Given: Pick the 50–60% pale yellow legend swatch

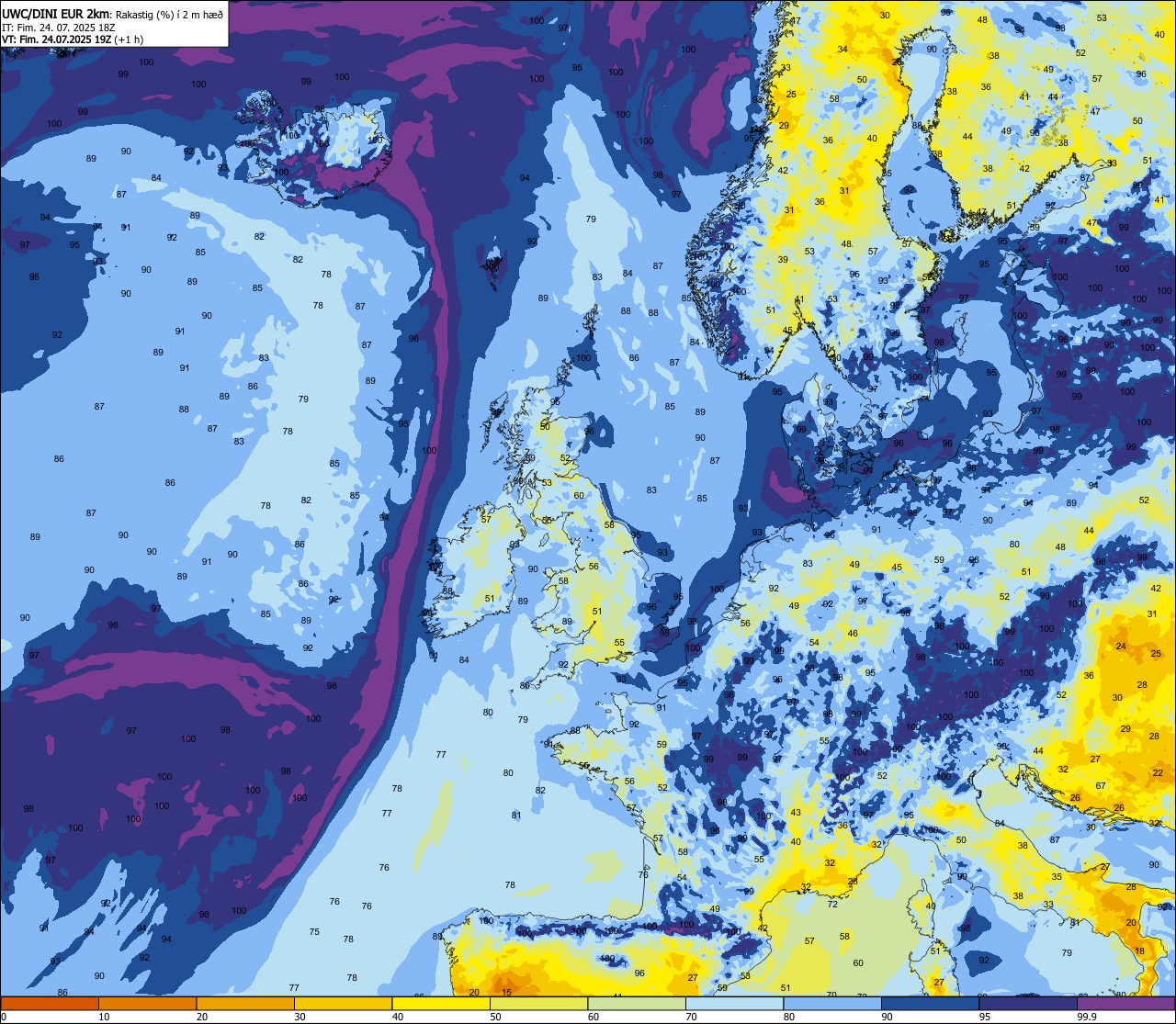Looking at the screenshot, I should pyautogui.click(x=538, y=1003).
